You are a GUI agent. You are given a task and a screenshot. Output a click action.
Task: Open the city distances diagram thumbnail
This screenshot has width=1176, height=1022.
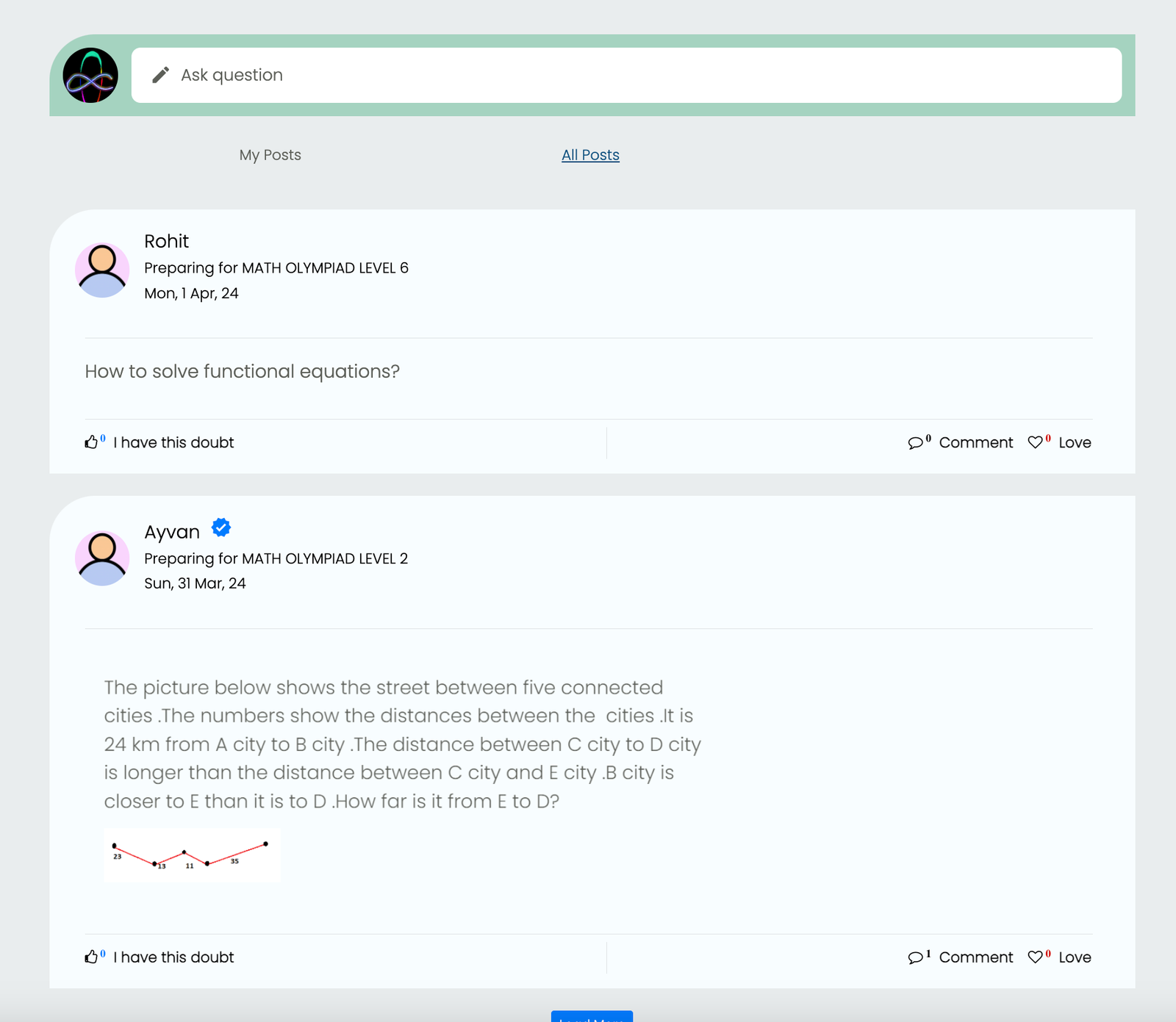[192, 855]
